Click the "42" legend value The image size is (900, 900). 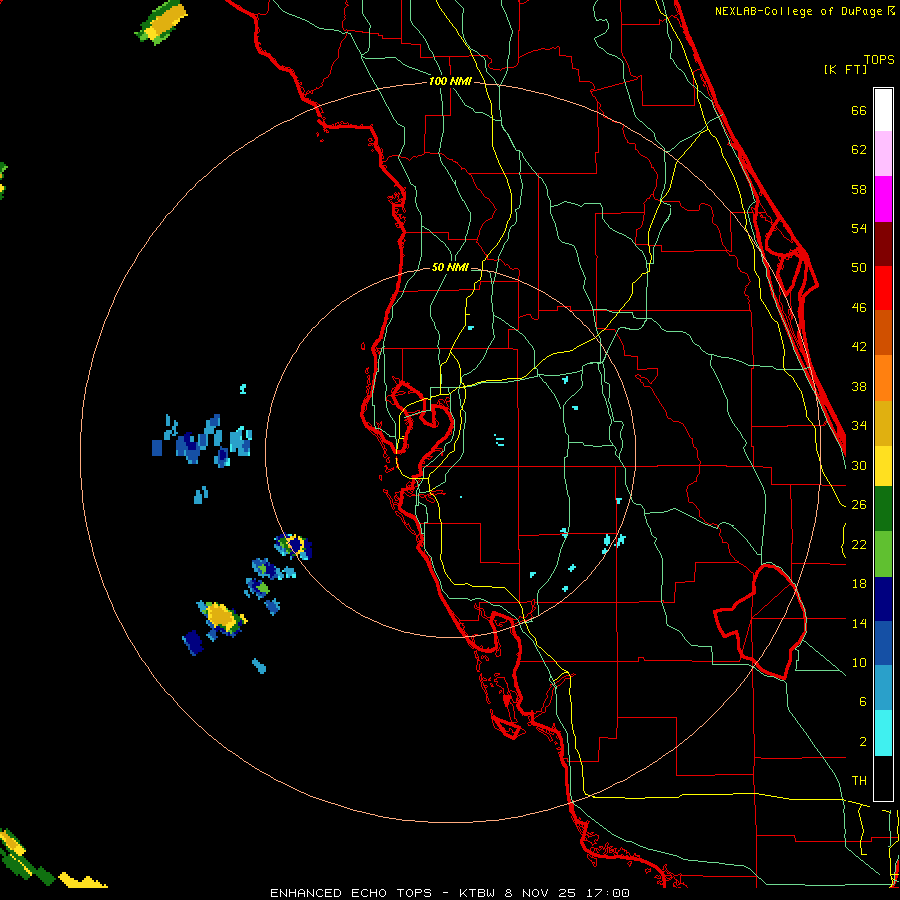tap(859, 347)
